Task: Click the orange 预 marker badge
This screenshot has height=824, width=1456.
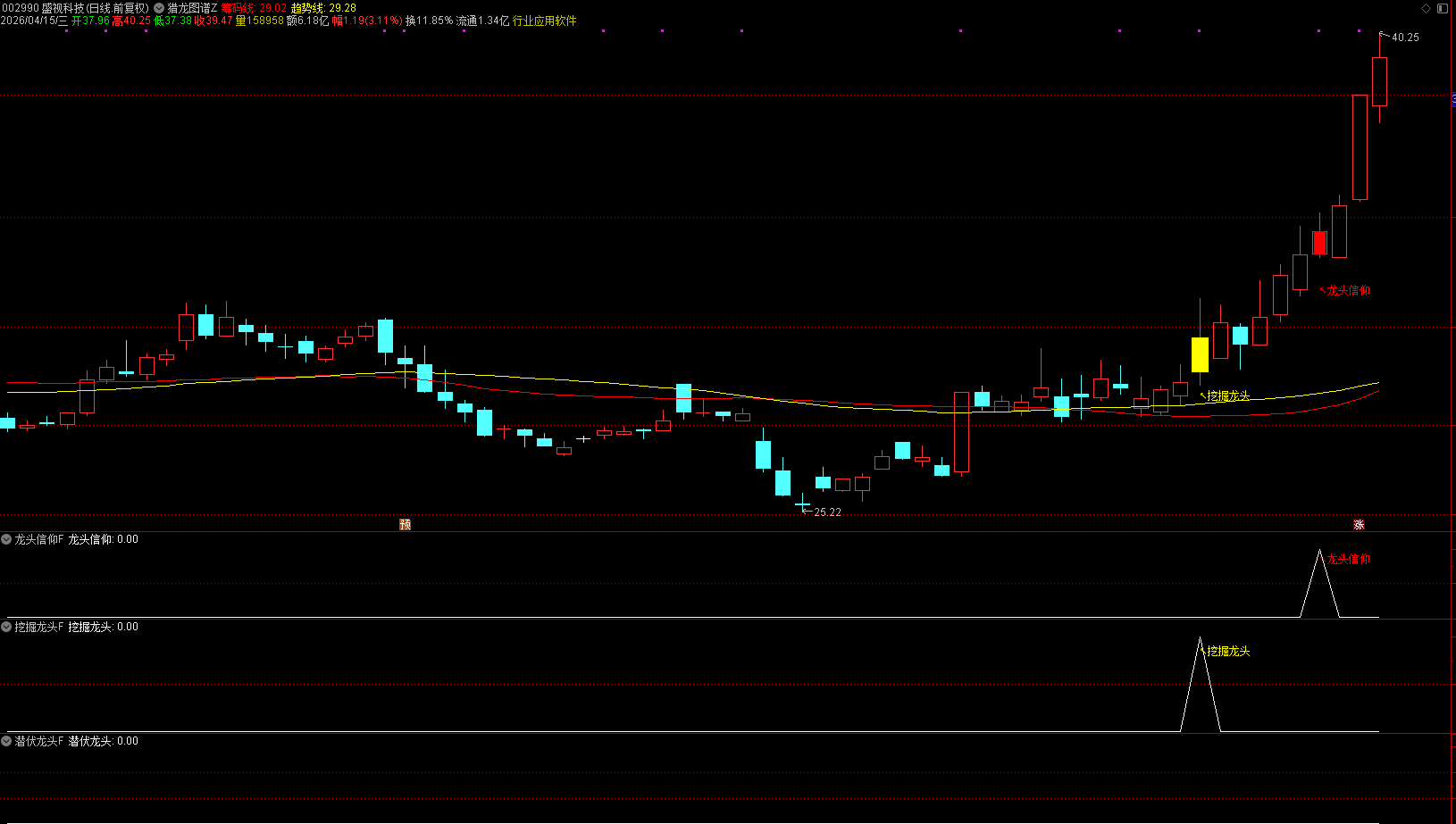Action: pos(405,524)
